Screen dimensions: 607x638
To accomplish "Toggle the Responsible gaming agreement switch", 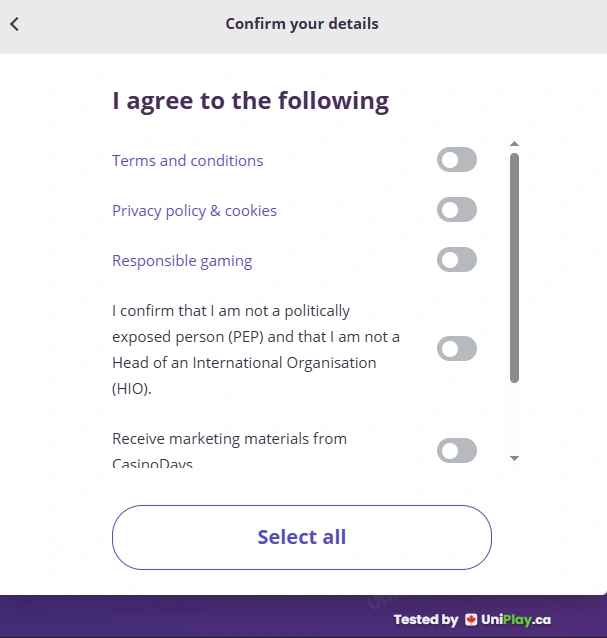I will click(457, 260).
